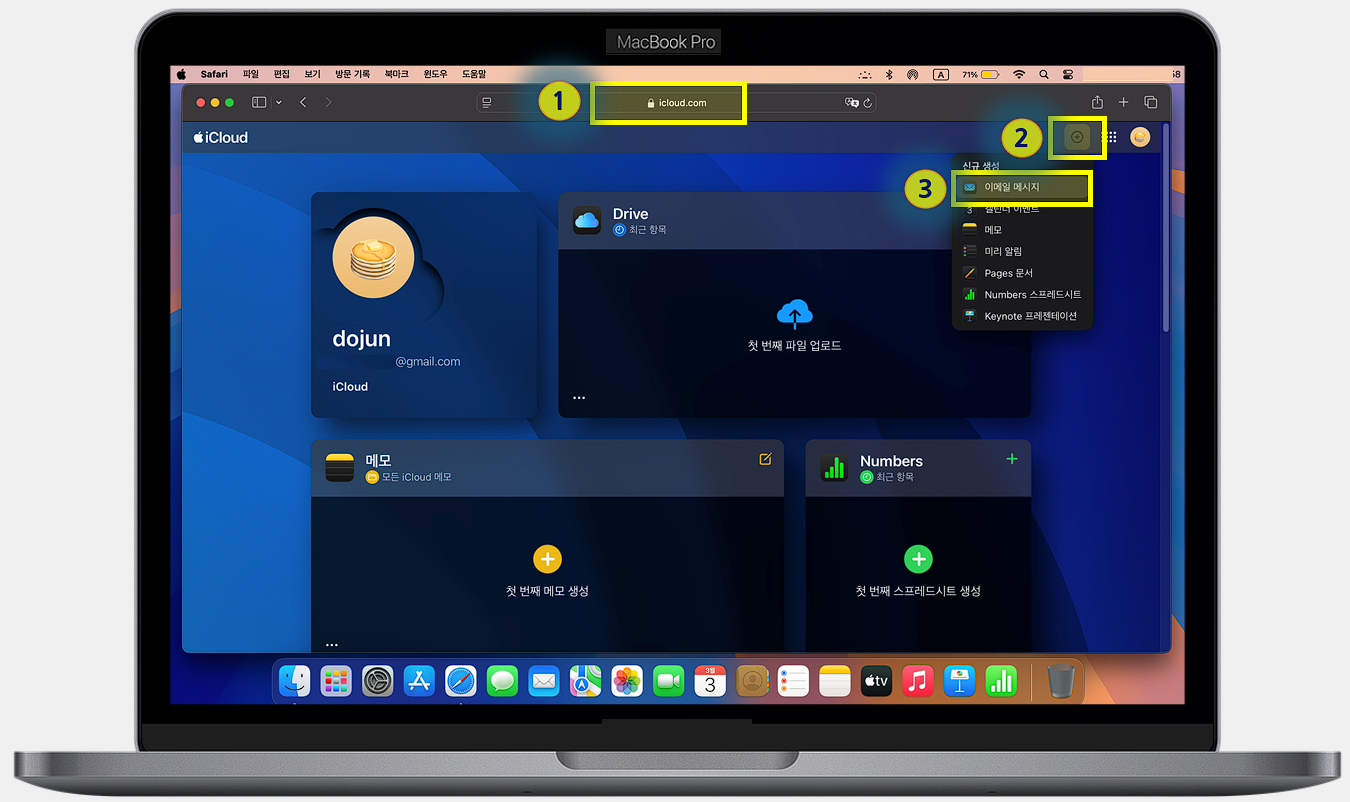The width and height of the screenshot is (1350, 802).
Task: Open Keynote from the Dock
Action: point(959,681)
